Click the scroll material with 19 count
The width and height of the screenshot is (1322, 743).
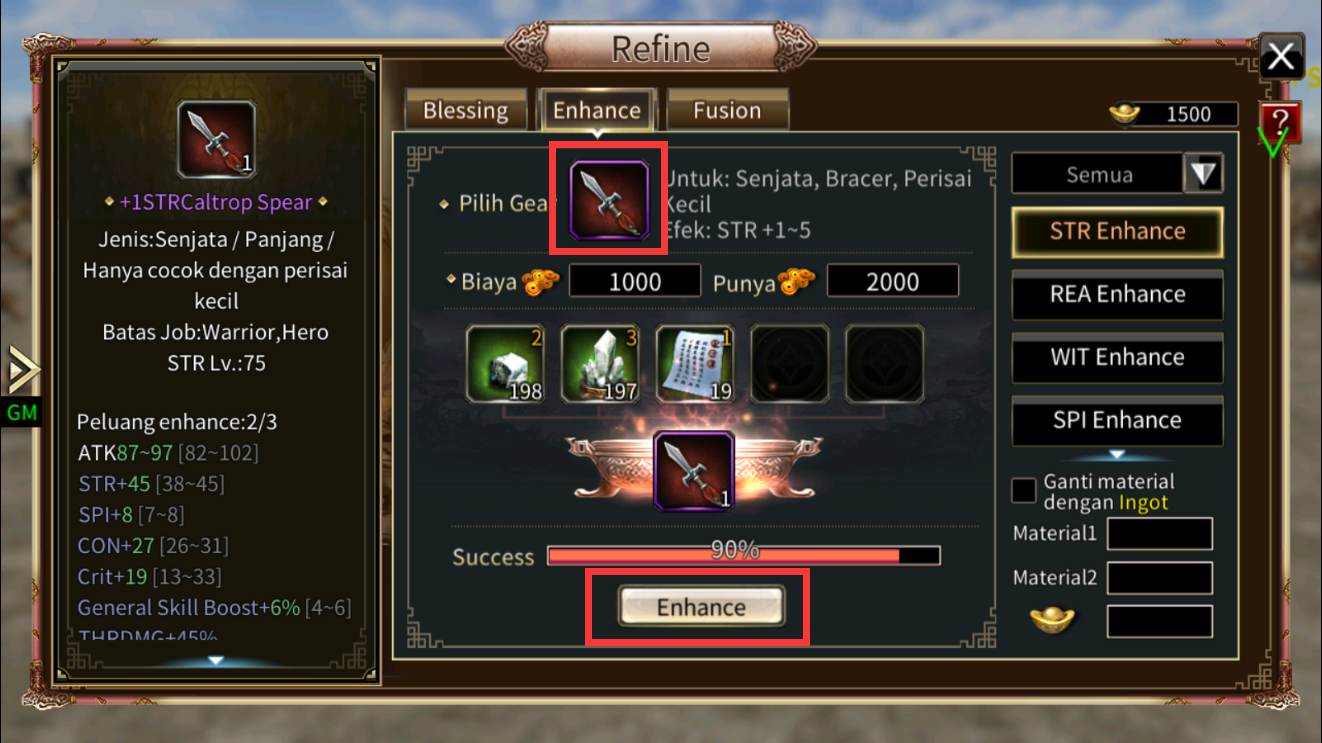pyautogui.click(x=694, y=364)
